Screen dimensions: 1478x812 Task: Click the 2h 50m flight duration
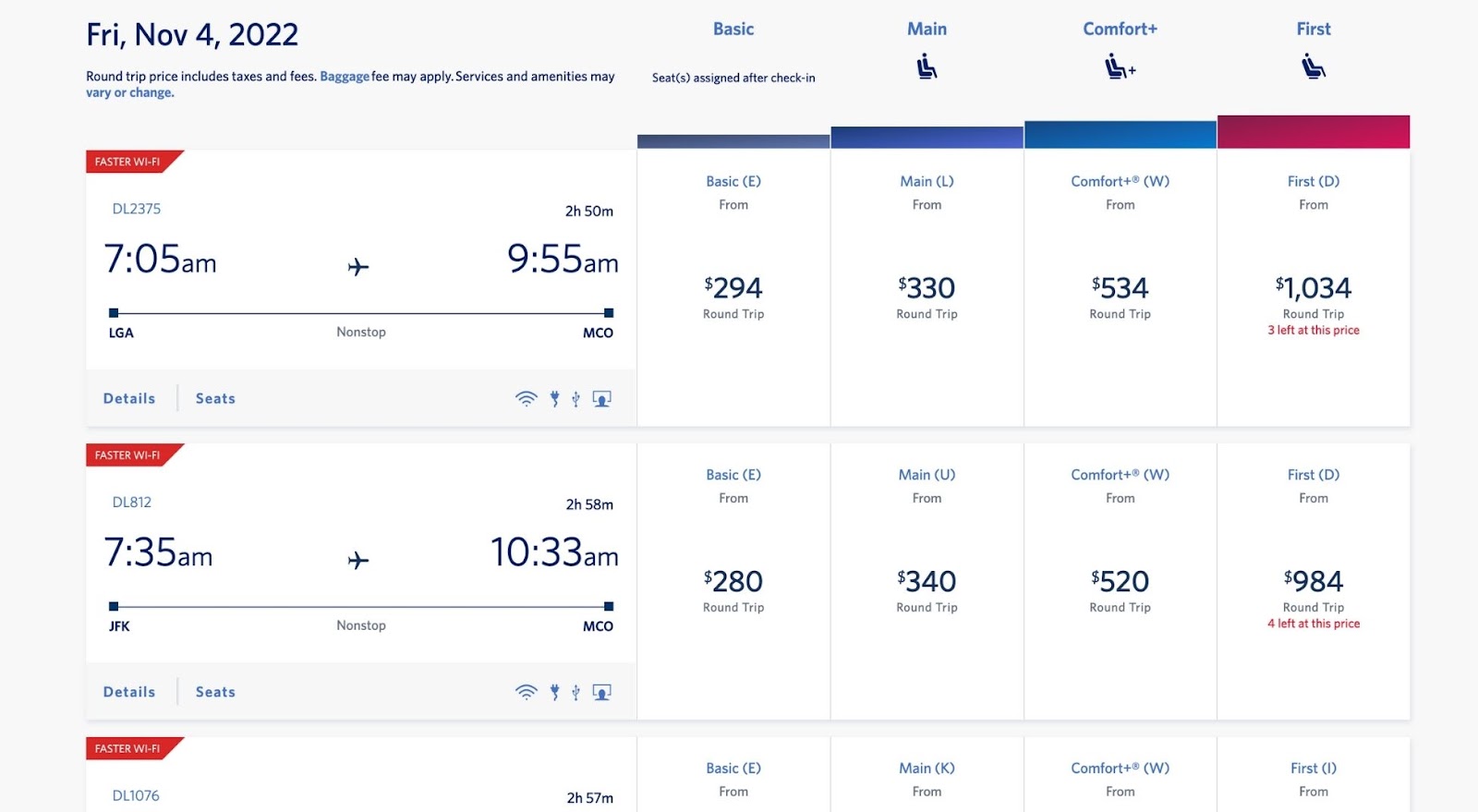(589, 211)
